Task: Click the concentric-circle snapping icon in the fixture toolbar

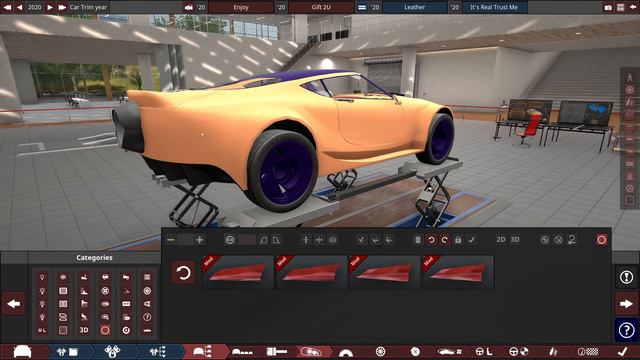Action: (x=230, y=240)
